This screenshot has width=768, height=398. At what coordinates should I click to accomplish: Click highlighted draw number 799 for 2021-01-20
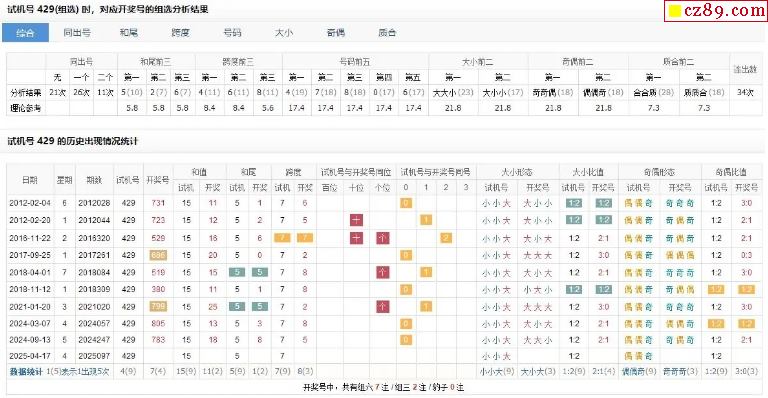158,307
